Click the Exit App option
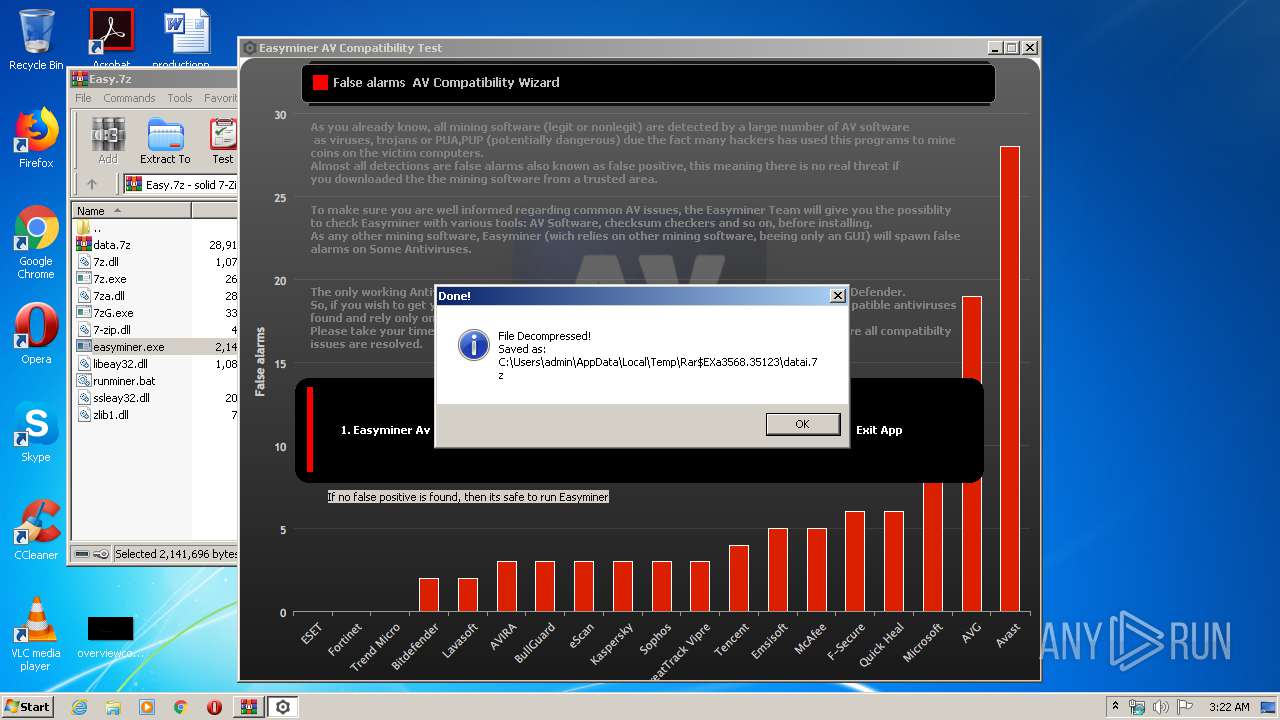Image resolution: width=1280 pixels, height=720 pixels. (x=879, y=430)
